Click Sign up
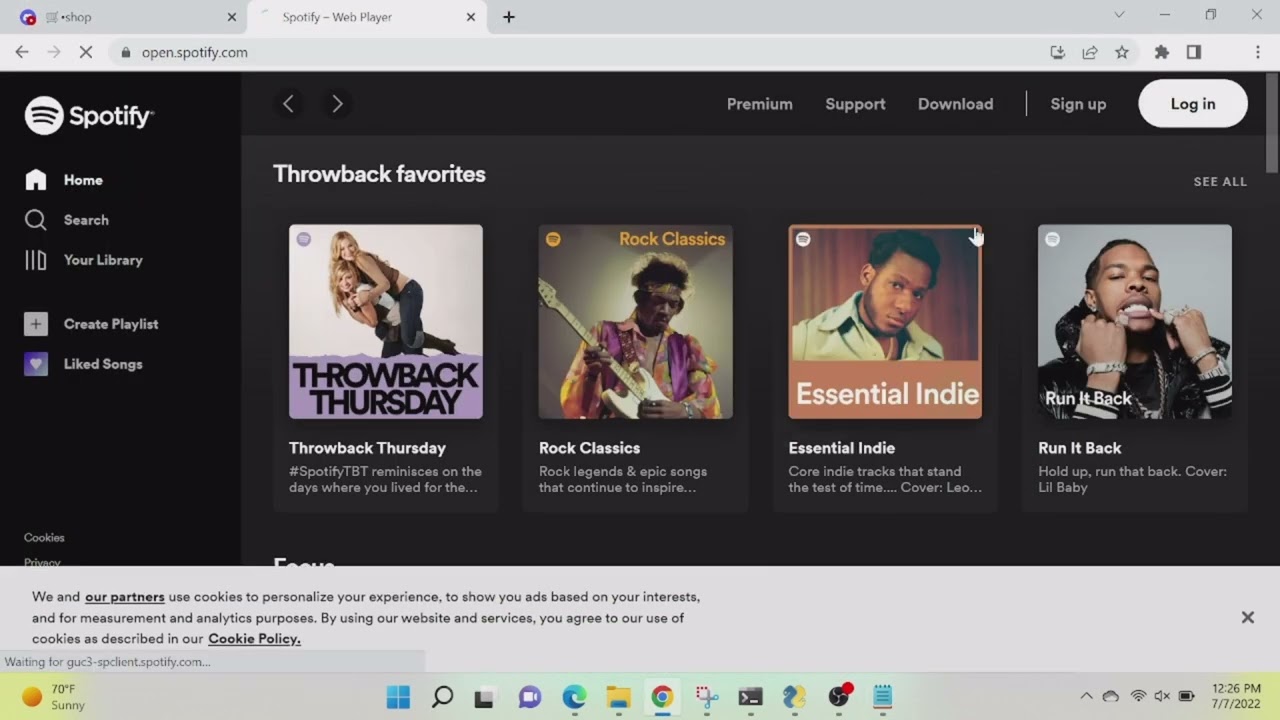 tap(1078, 104)
